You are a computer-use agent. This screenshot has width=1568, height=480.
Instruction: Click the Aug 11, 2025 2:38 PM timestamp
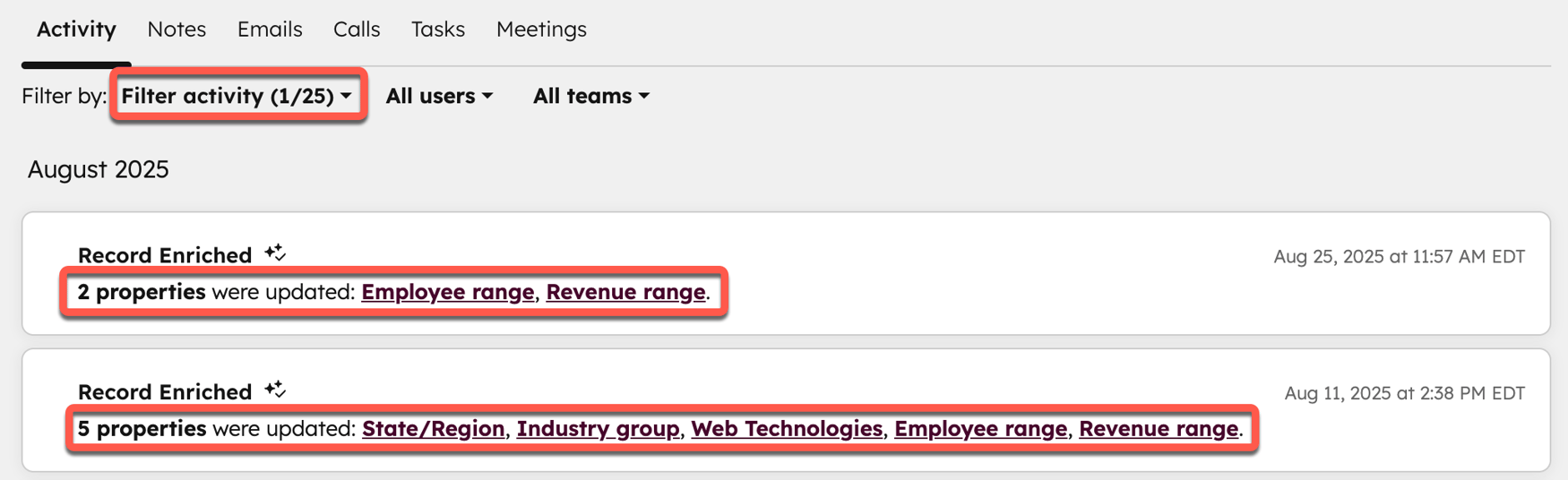coord(1404,393)
